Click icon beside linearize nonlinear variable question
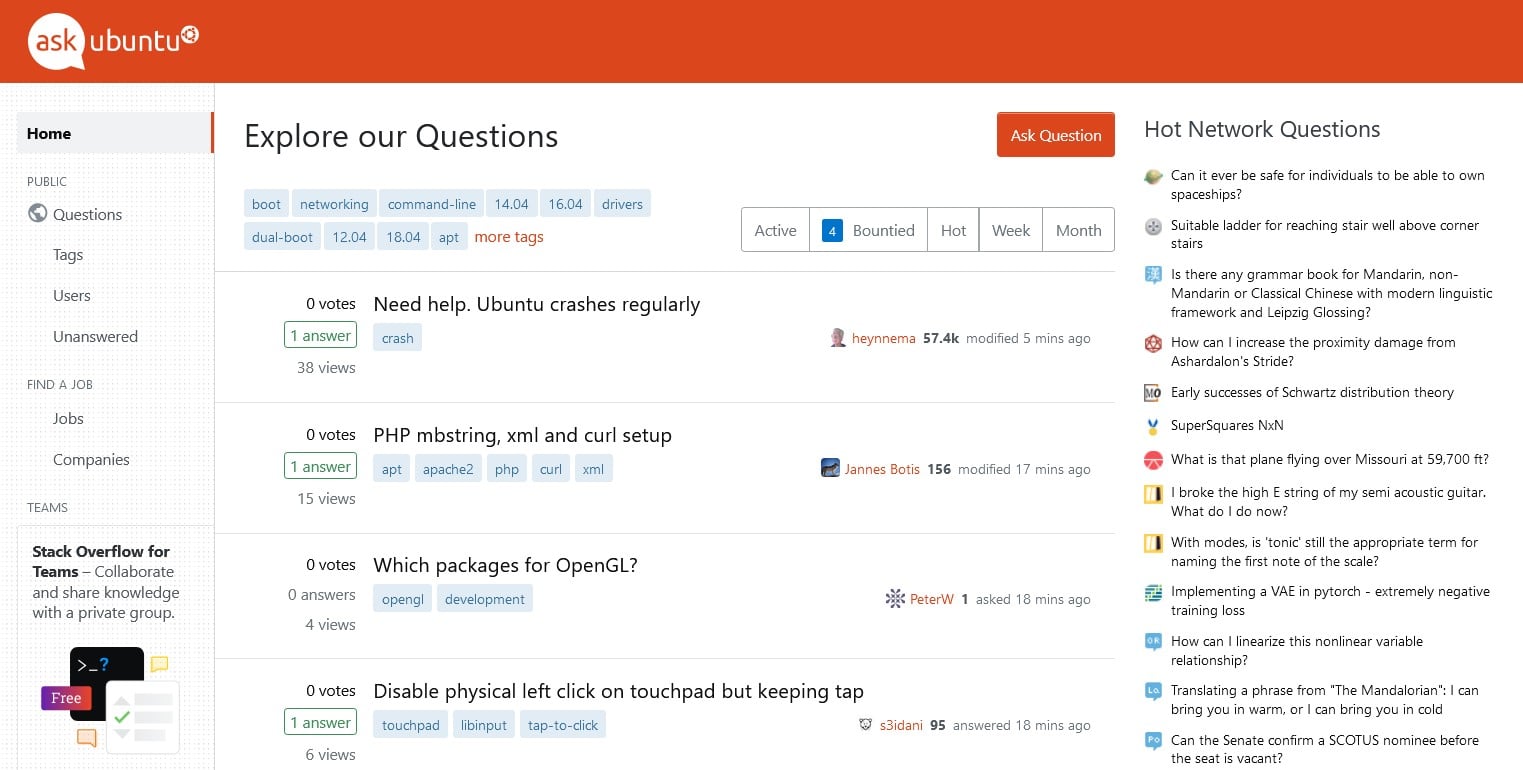1523x770 pixels. click(x=1153, y=642)
